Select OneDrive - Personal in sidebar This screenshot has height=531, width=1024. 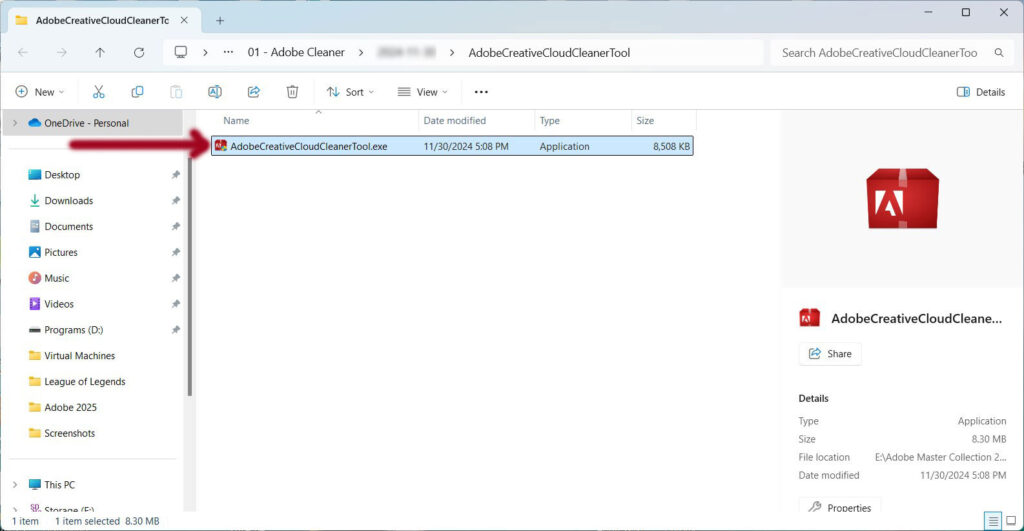pyautogui.click(x=86, y=123)
